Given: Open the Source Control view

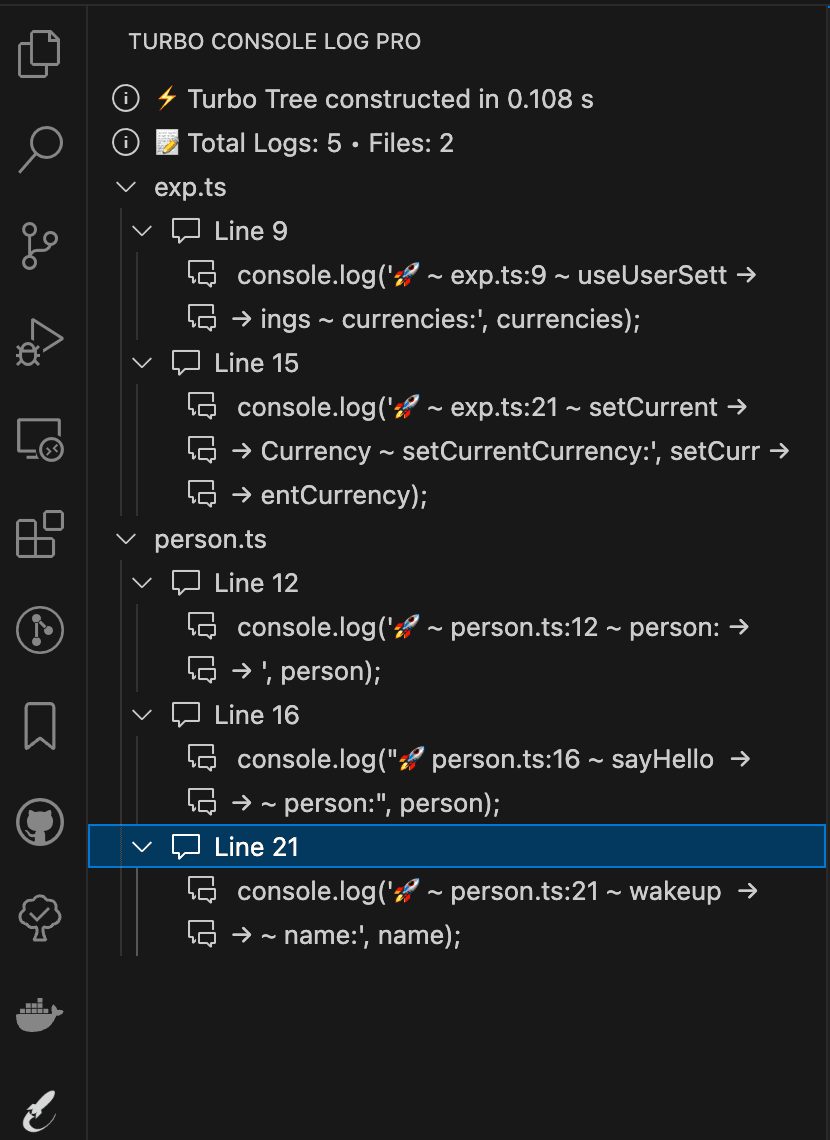Looking at the screenshot, I should 40,245.
